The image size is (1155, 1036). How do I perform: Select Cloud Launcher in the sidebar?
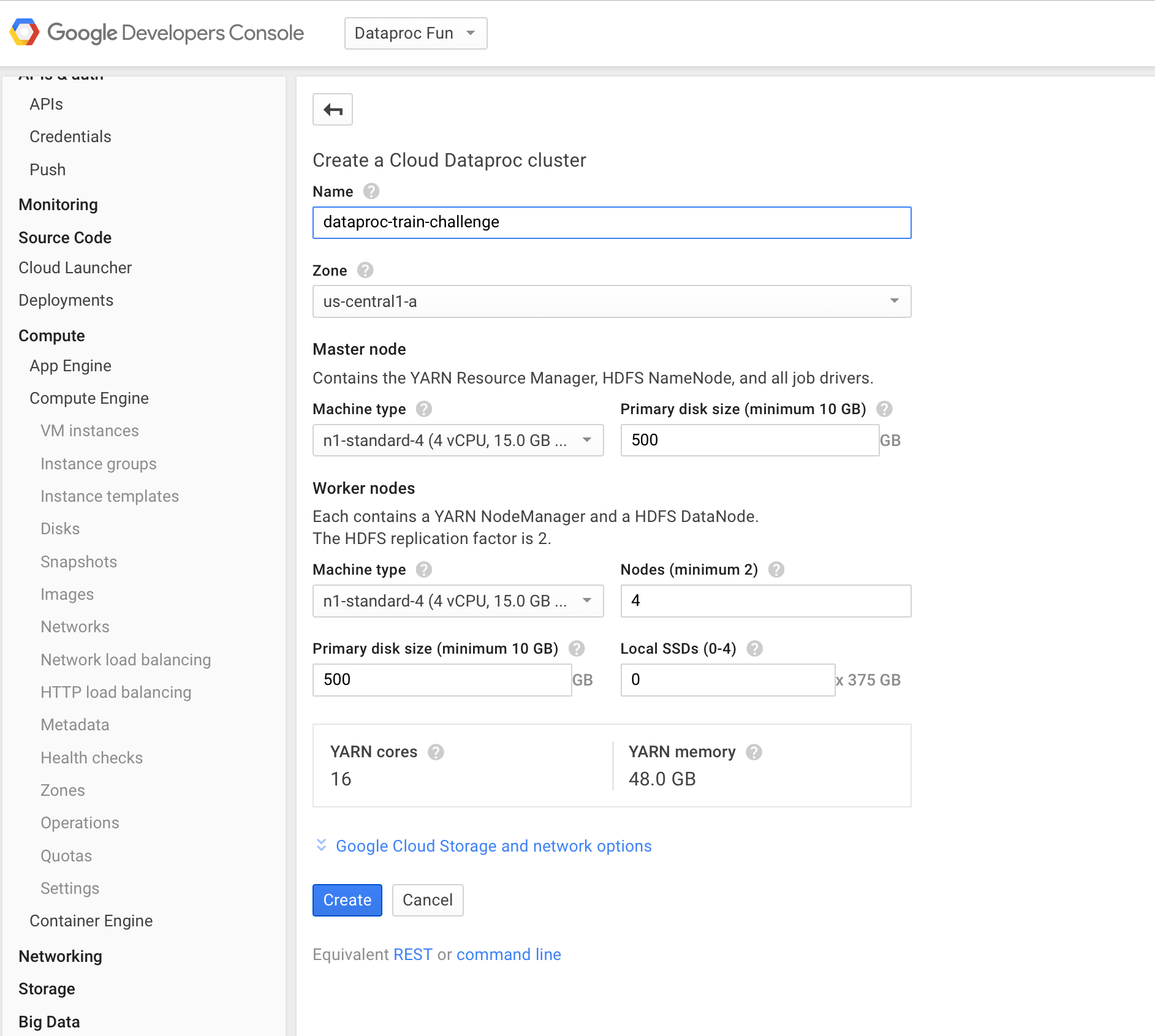tap(75, 268)
